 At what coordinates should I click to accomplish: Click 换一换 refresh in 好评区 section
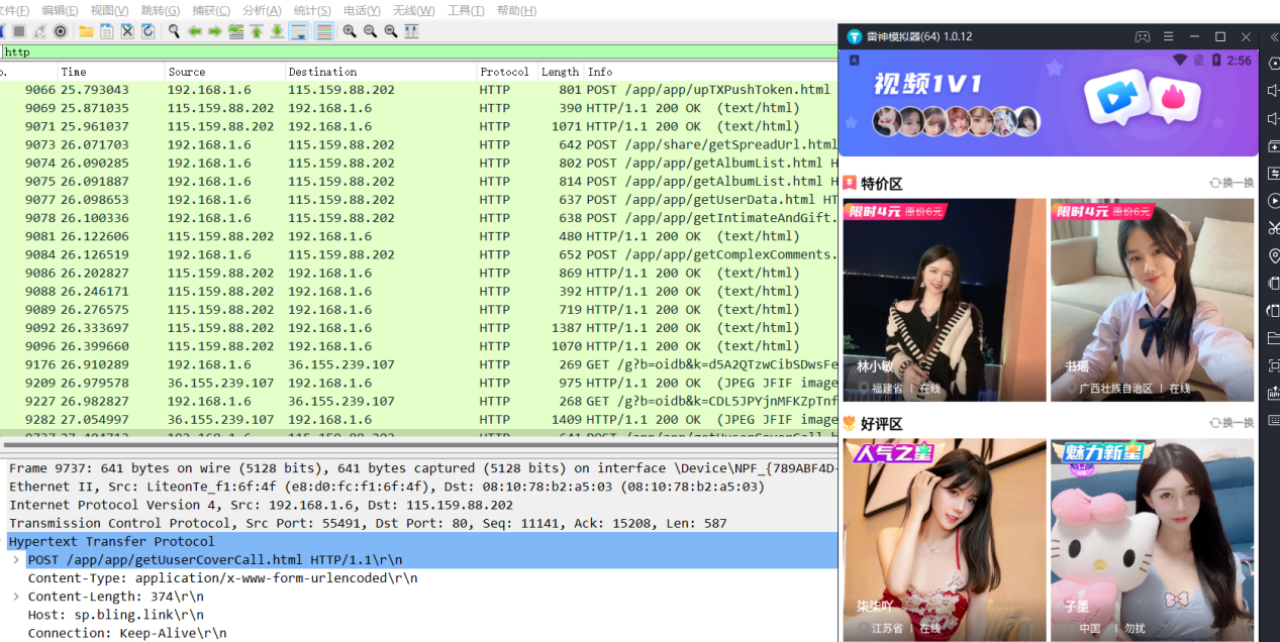(x=1232, y=423)
